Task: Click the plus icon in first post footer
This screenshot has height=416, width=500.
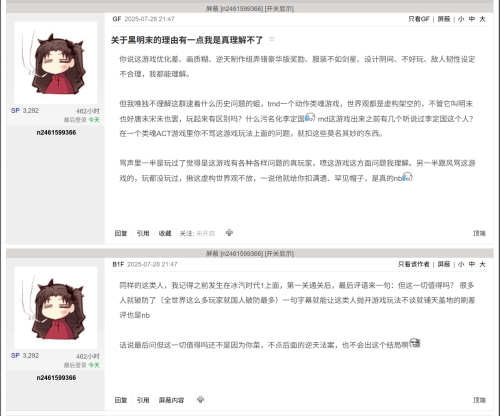Action: [229, 233]
